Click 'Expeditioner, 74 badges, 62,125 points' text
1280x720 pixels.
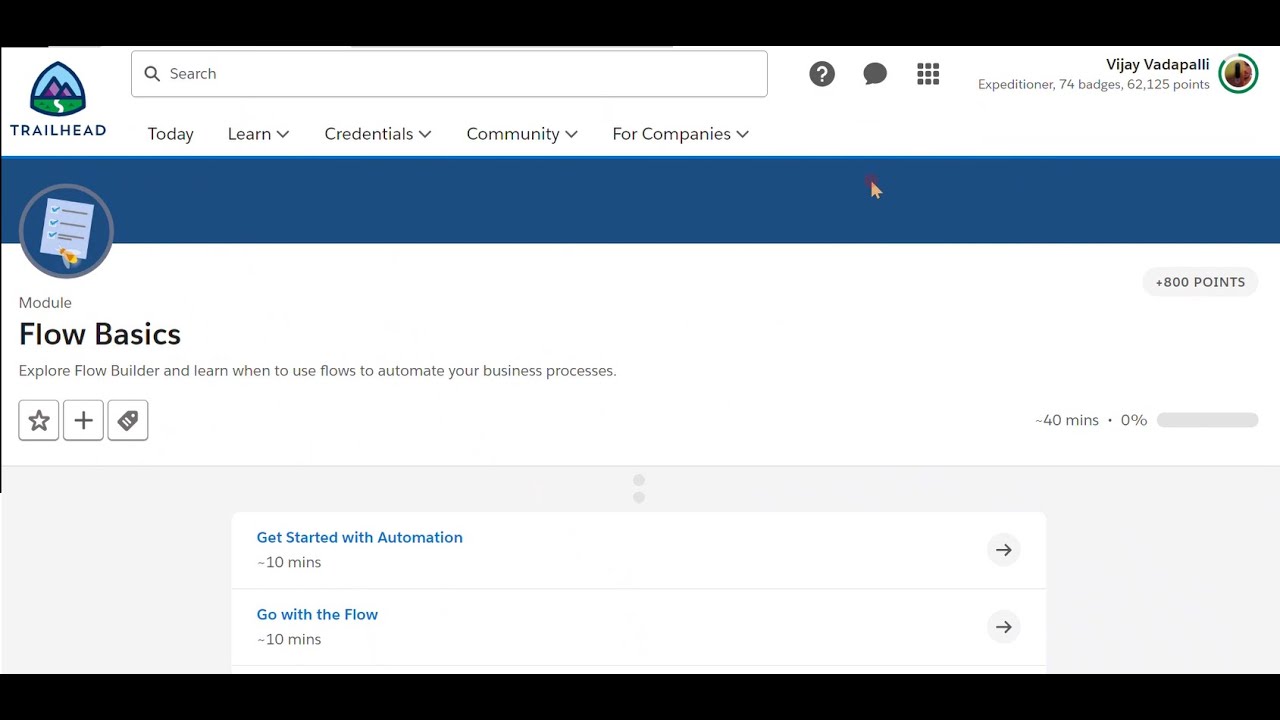1094,85
